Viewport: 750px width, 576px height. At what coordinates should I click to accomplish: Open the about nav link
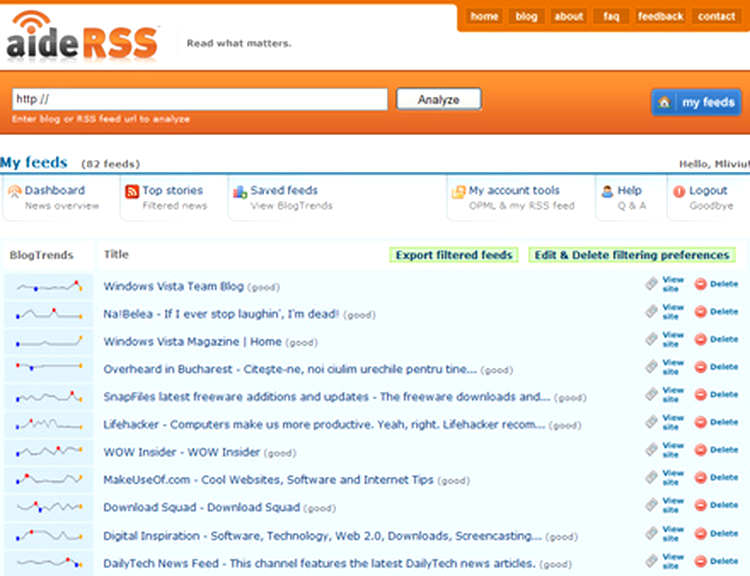pyautogui.click(x=569, y=16)
